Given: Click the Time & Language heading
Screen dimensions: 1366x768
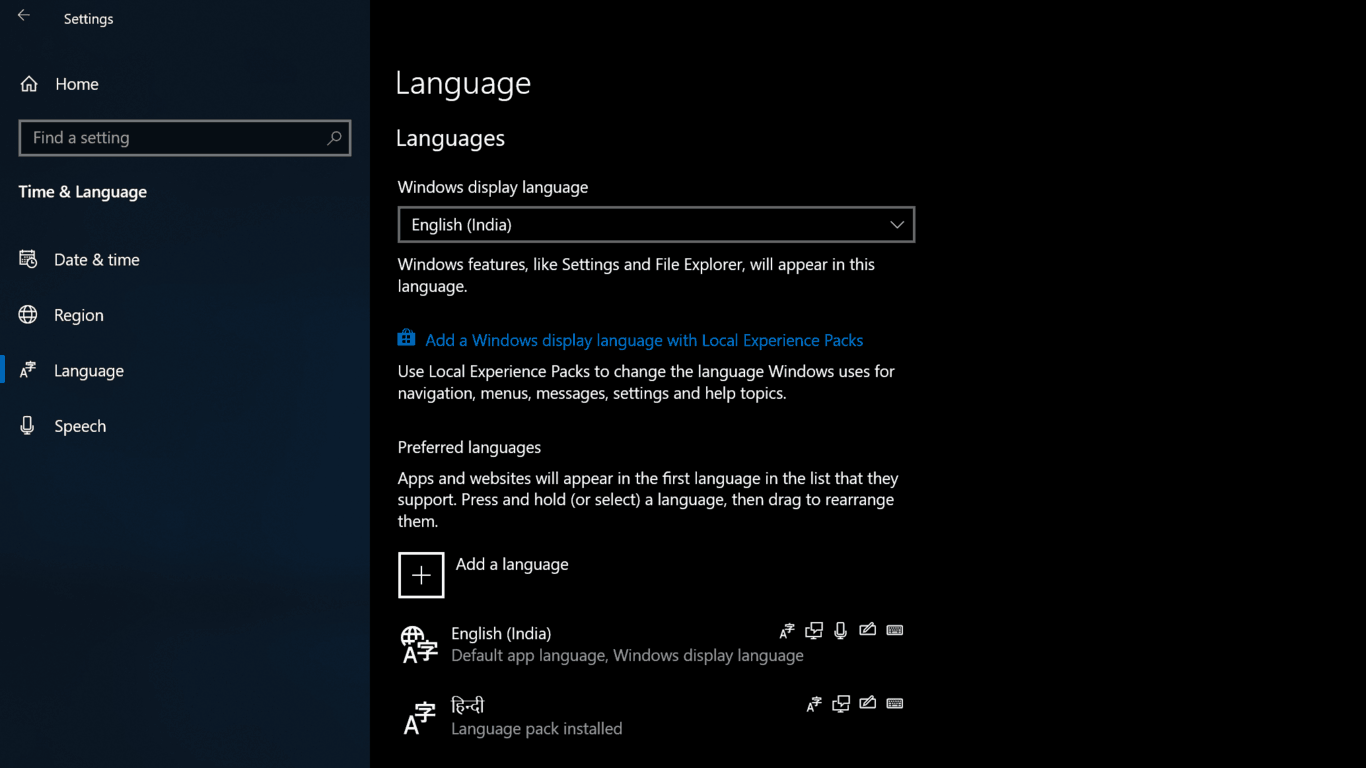Looking at the screenshot, I should click(x=83, y=192).
